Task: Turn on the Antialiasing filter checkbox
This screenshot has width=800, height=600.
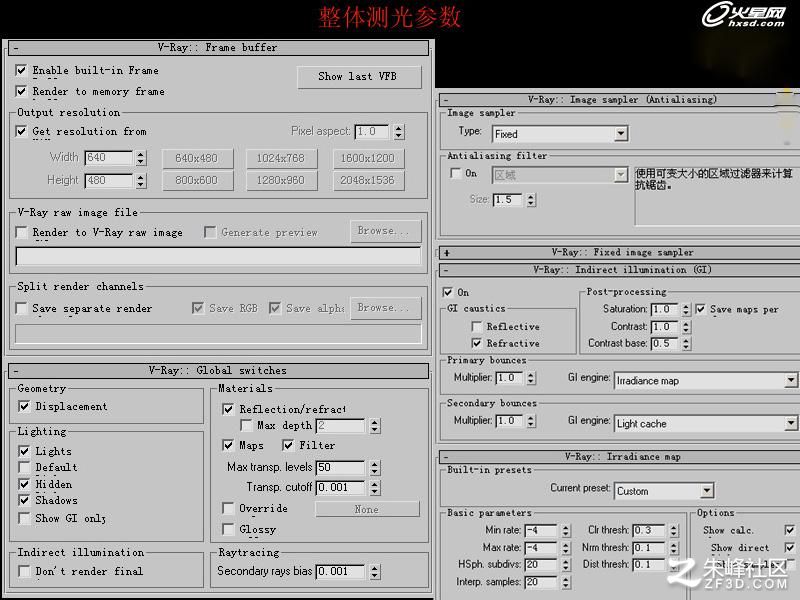Action: [455, 173]
